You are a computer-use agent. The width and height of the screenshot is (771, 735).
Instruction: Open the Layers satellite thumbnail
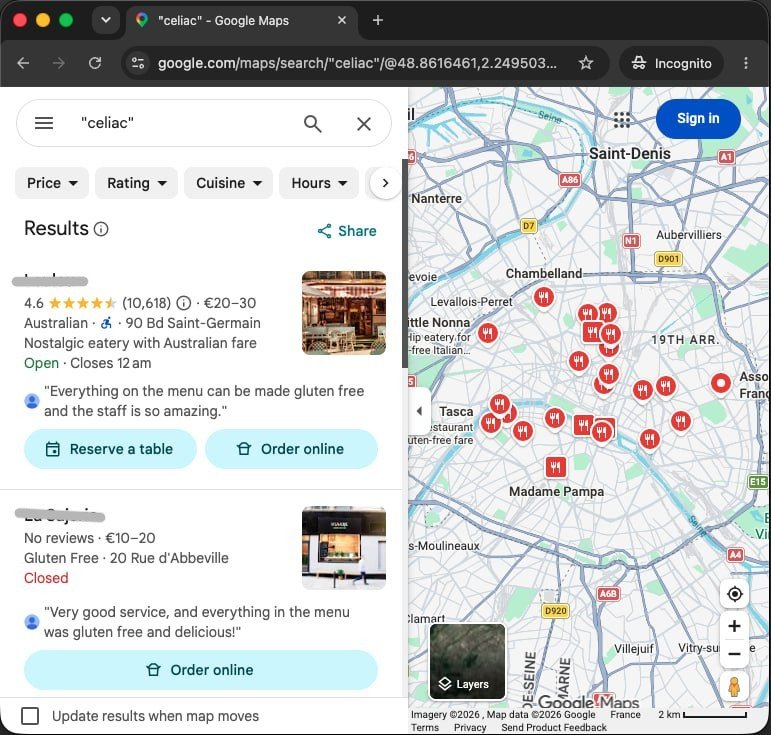point(467,661)
